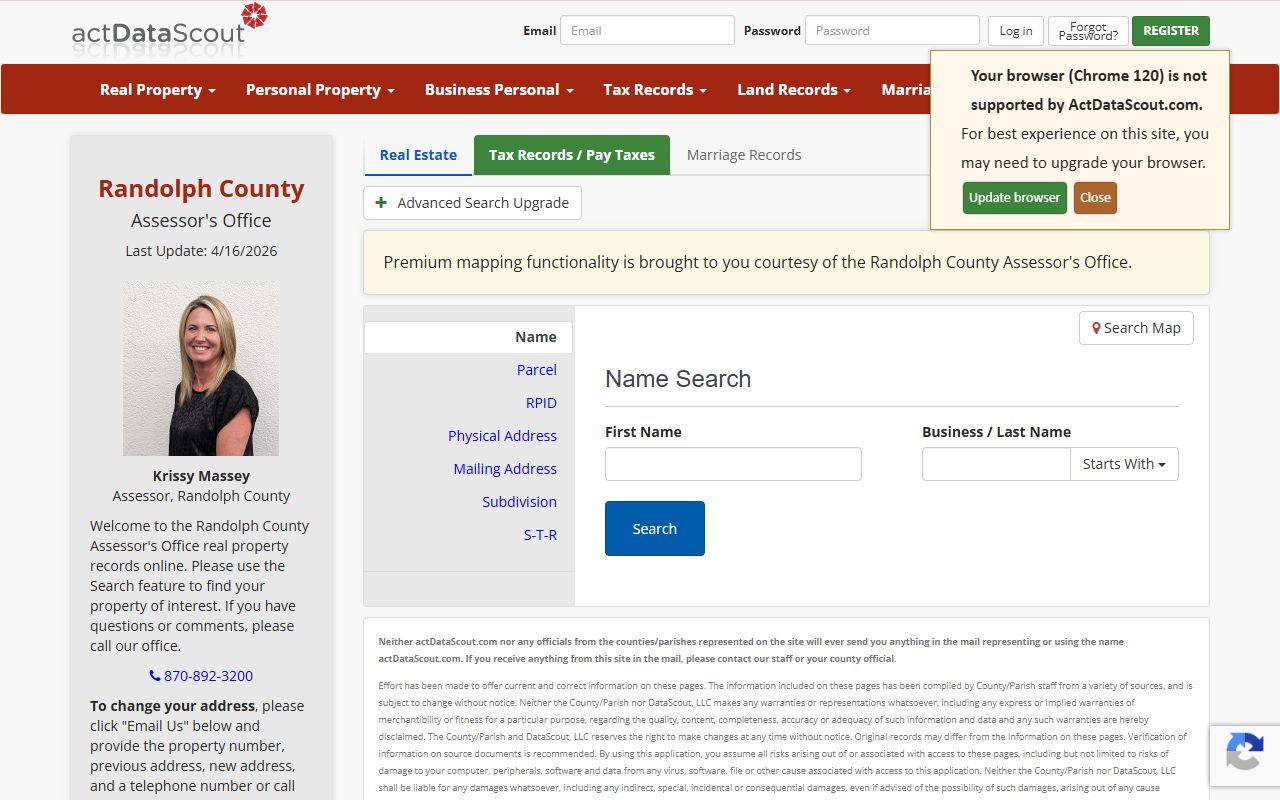
Task: Call the 870-892-3200 phone link
Action: click(201, 676)
